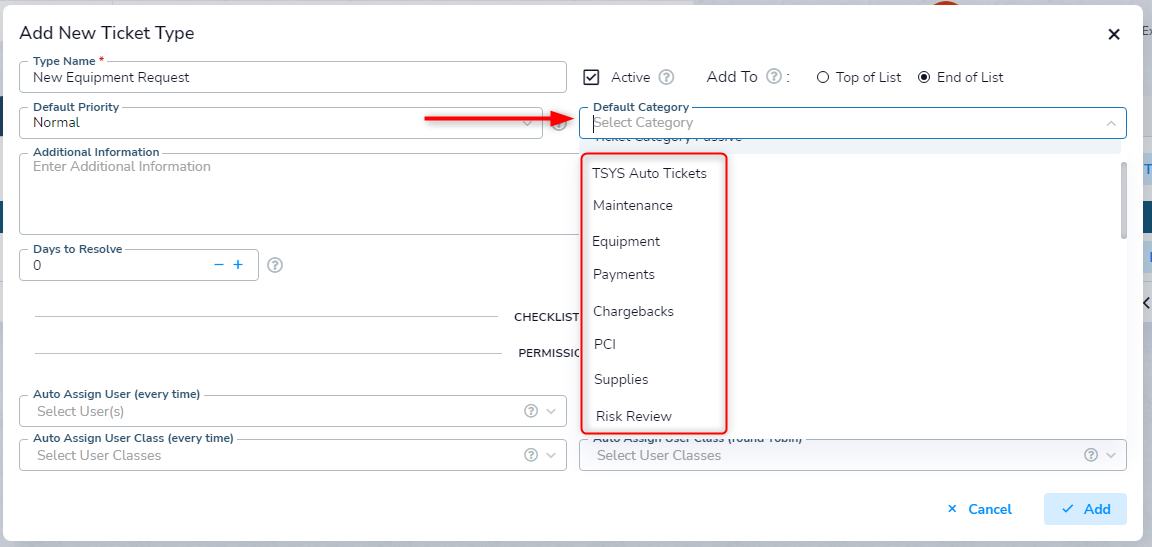
Task: Select Payments category option
Action: click(x=624, y=275)
